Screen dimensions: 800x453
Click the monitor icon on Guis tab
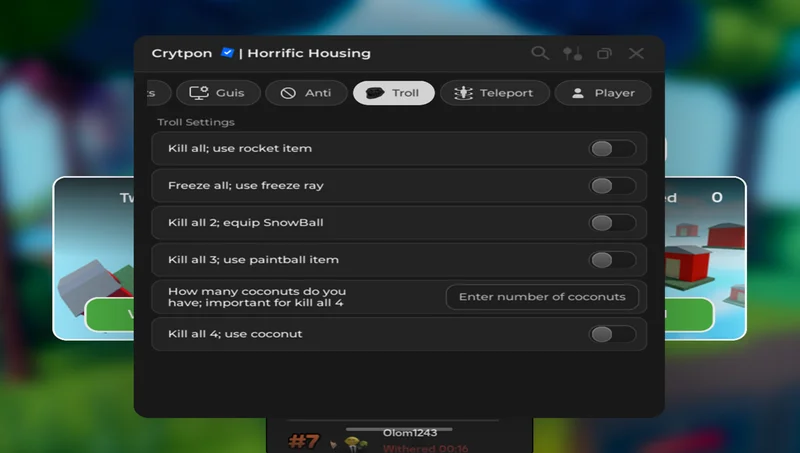(199, 92)
